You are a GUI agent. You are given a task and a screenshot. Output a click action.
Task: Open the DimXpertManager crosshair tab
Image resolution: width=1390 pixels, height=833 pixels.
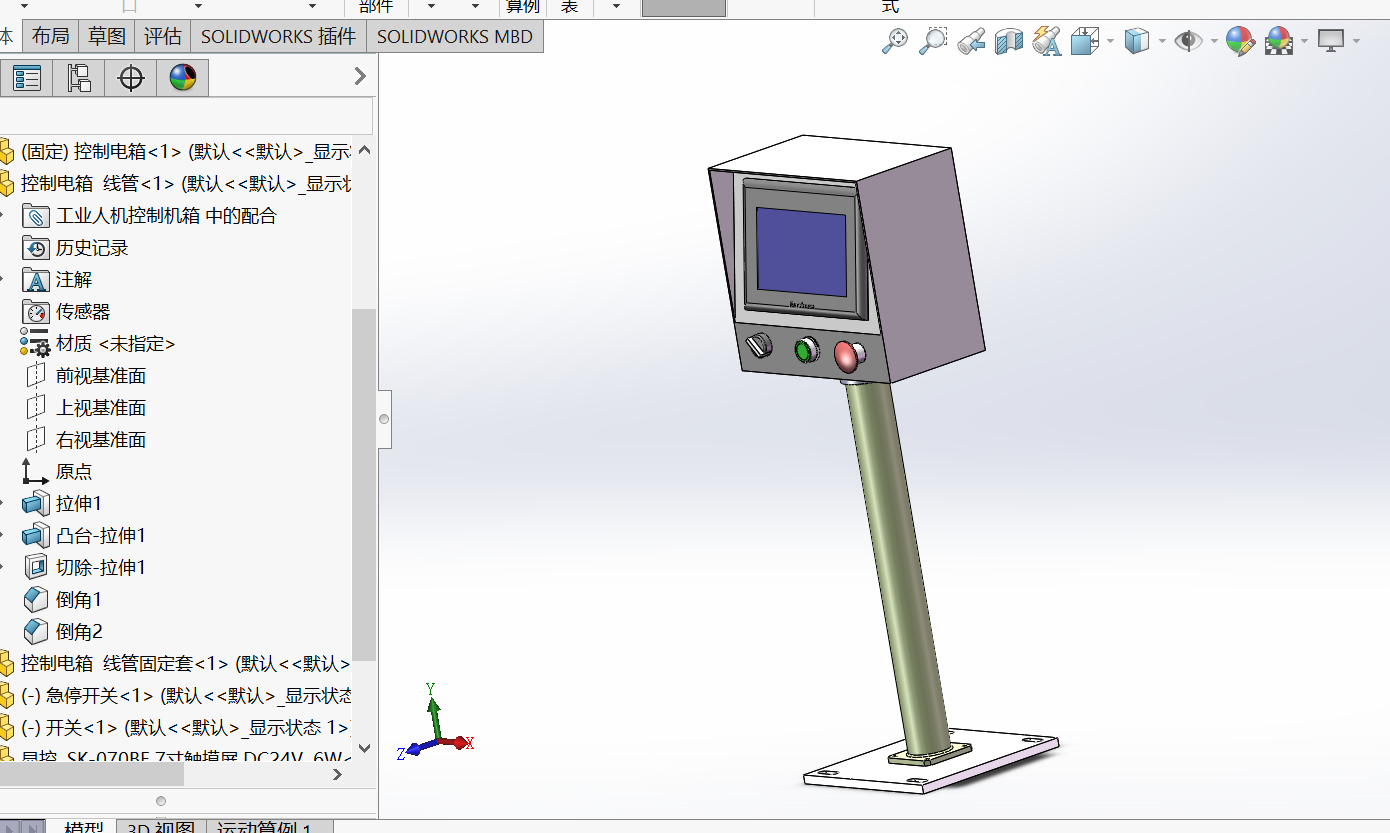pyautogui.click(x=131, y=78)
